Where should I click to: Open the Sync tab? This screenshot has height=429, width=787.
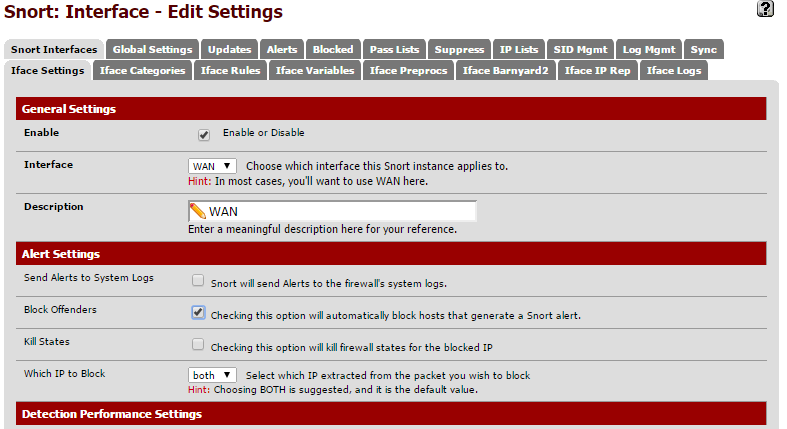(x=703, y=49)
